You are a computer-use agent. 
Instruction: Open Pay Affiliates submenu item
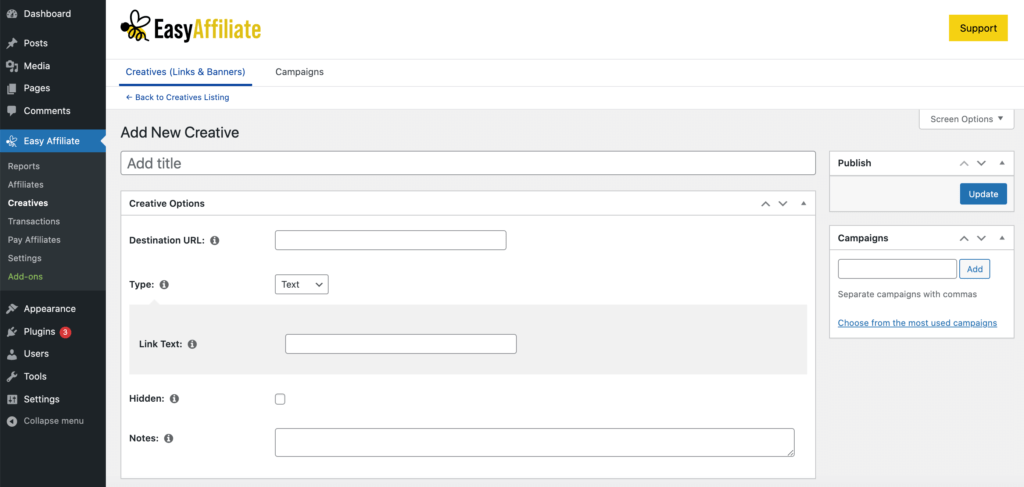click(x=34, y=240)
